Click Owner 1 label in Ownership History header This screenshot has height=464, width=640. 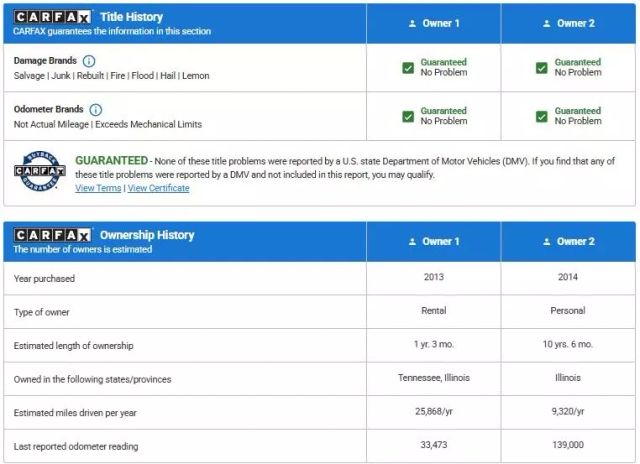[441, 241]
